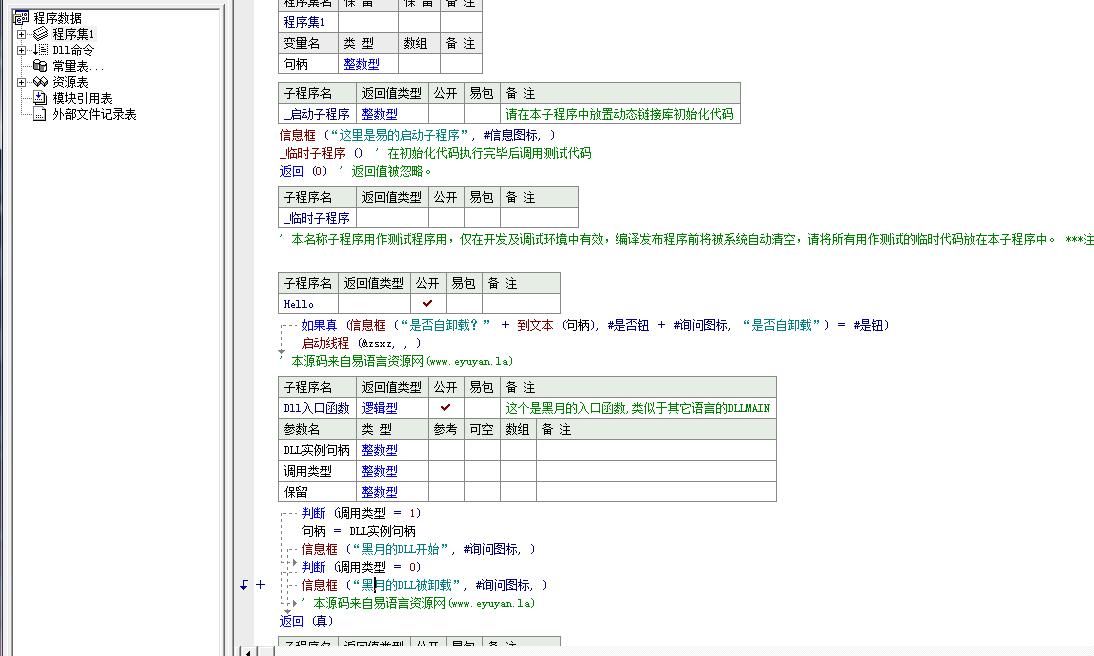Viewport: 1094px width, 656px height.
Task: Toggle 公开 checkmark for Dll入口函数
Action: pos(446,408)
